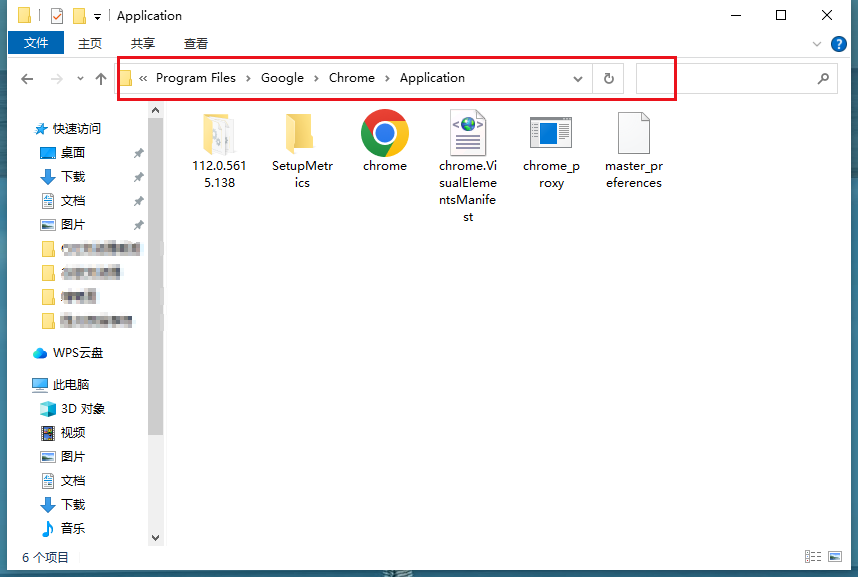Select the chrome_proxy executable

click(551, 152)
